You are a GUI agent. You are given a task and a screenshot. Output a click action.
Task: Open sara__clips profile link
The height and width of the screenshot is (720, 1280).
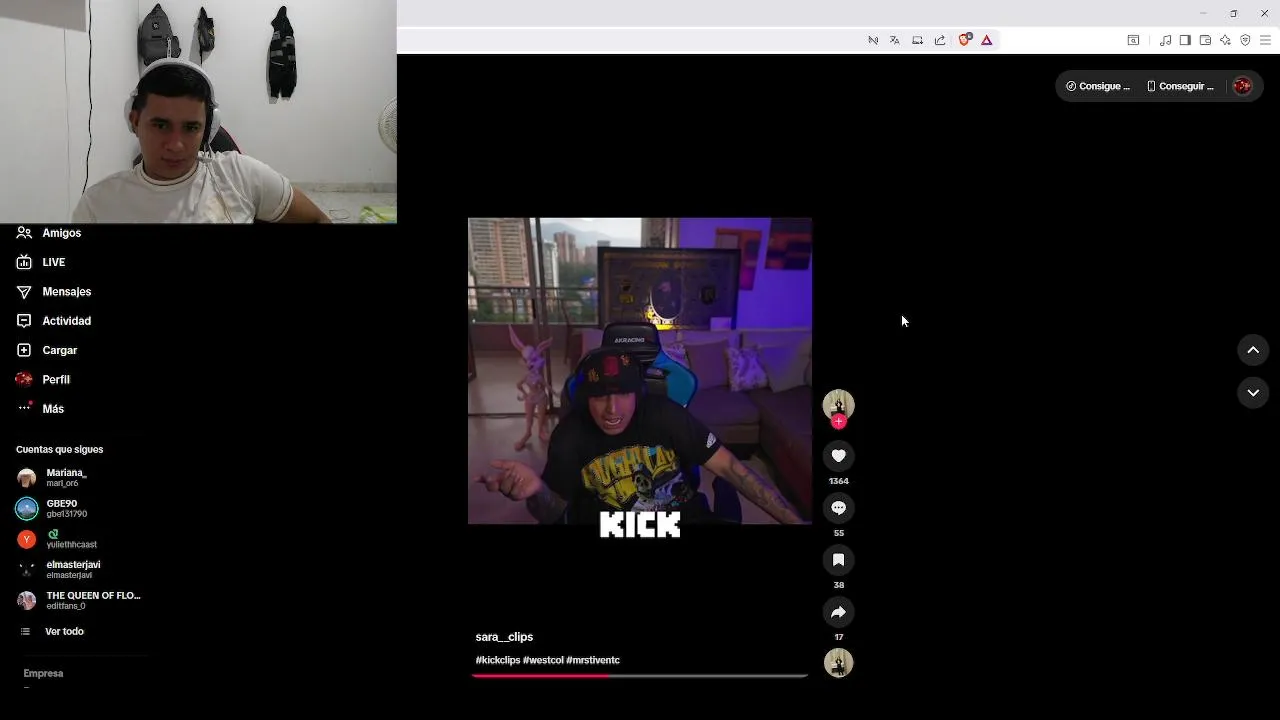pos(504,637)
